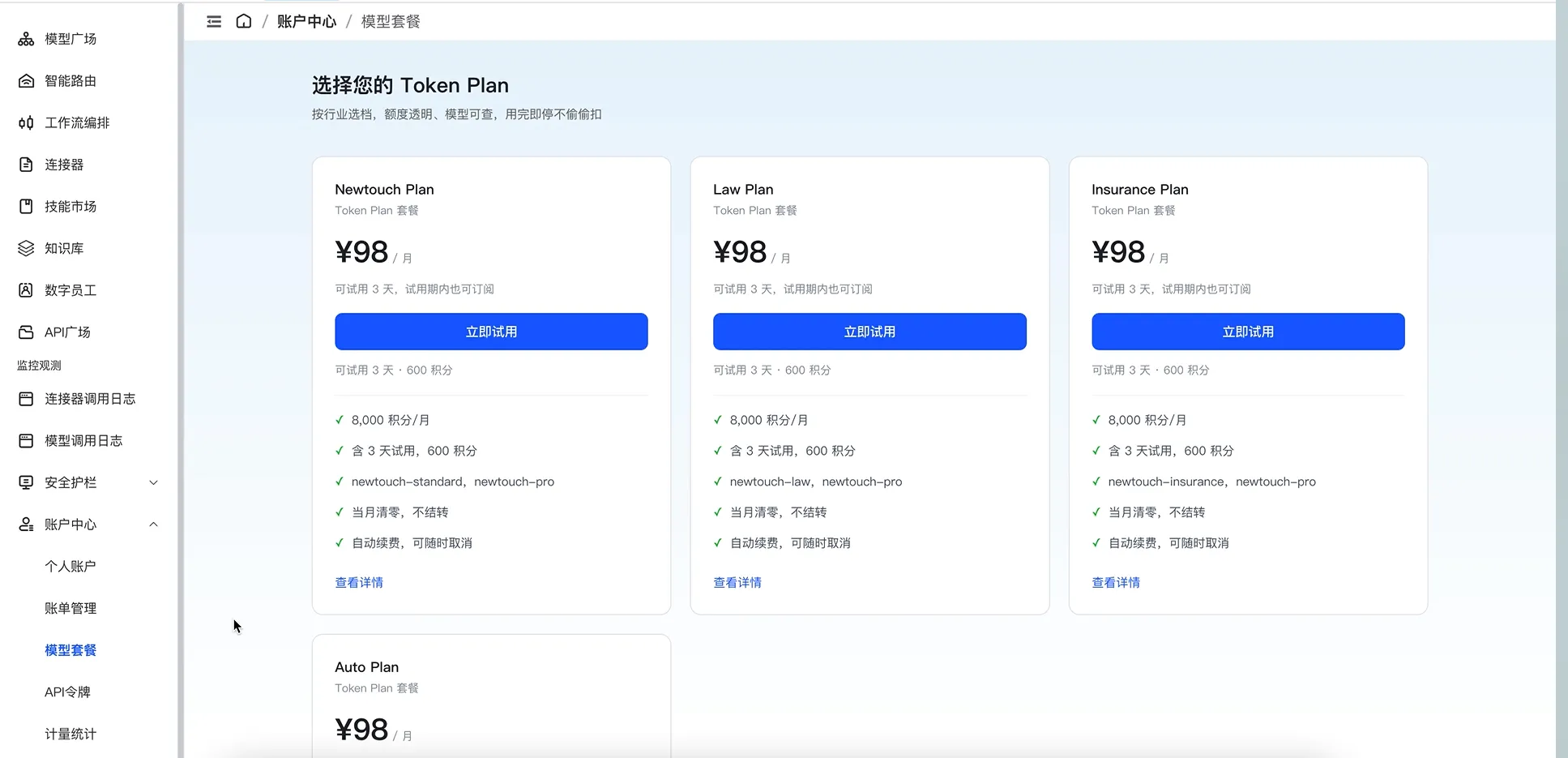Click the 模型调用日志 icon
Image resolution: width=1568 pixels, height=758 pixels.
tap(26, 441)
